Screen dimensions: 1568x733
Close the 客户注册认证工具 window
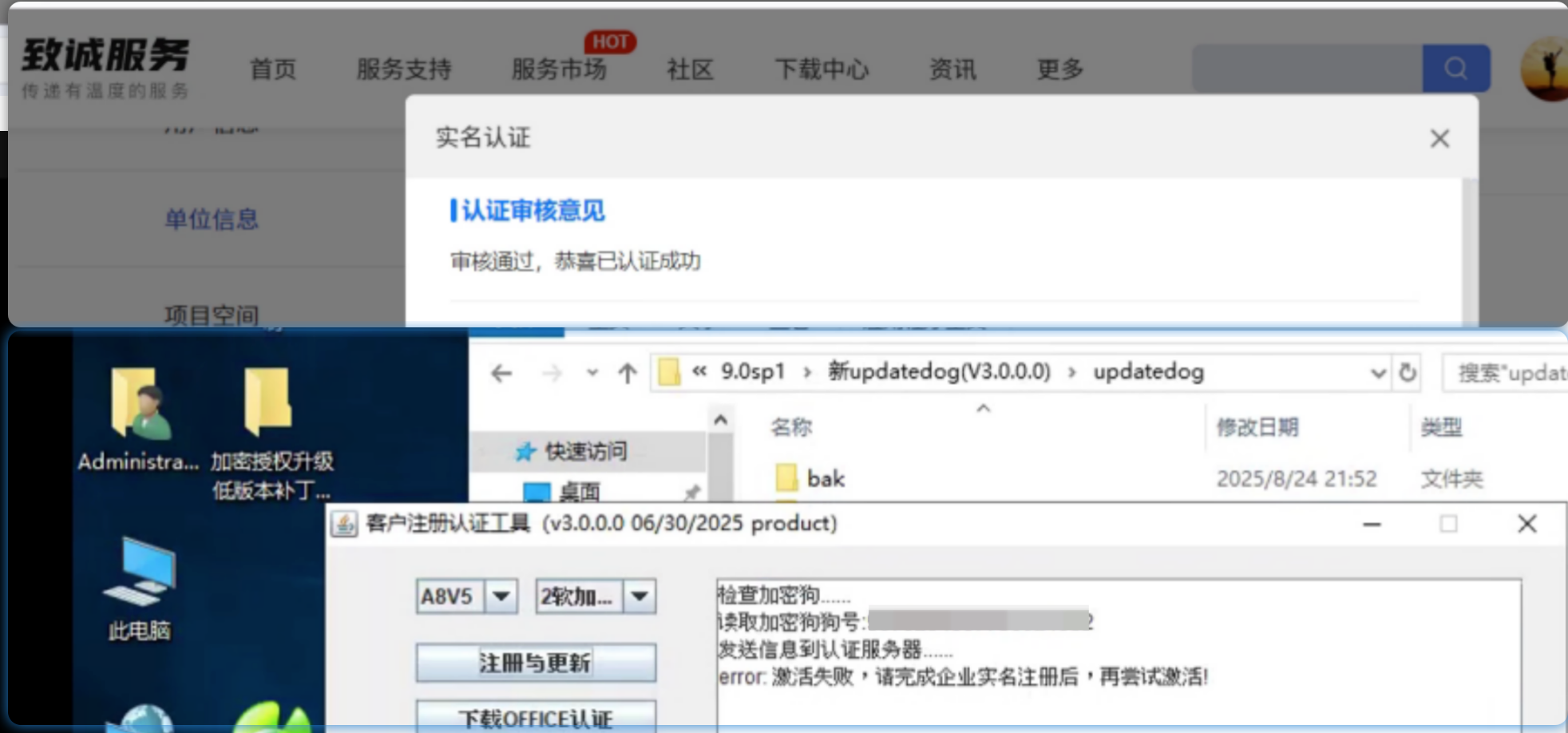point(1526,525)
